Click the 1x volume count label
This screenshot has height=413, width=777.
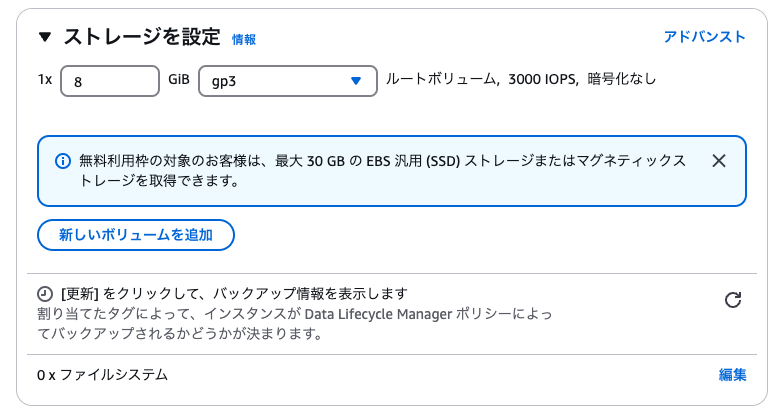(44, 80)
